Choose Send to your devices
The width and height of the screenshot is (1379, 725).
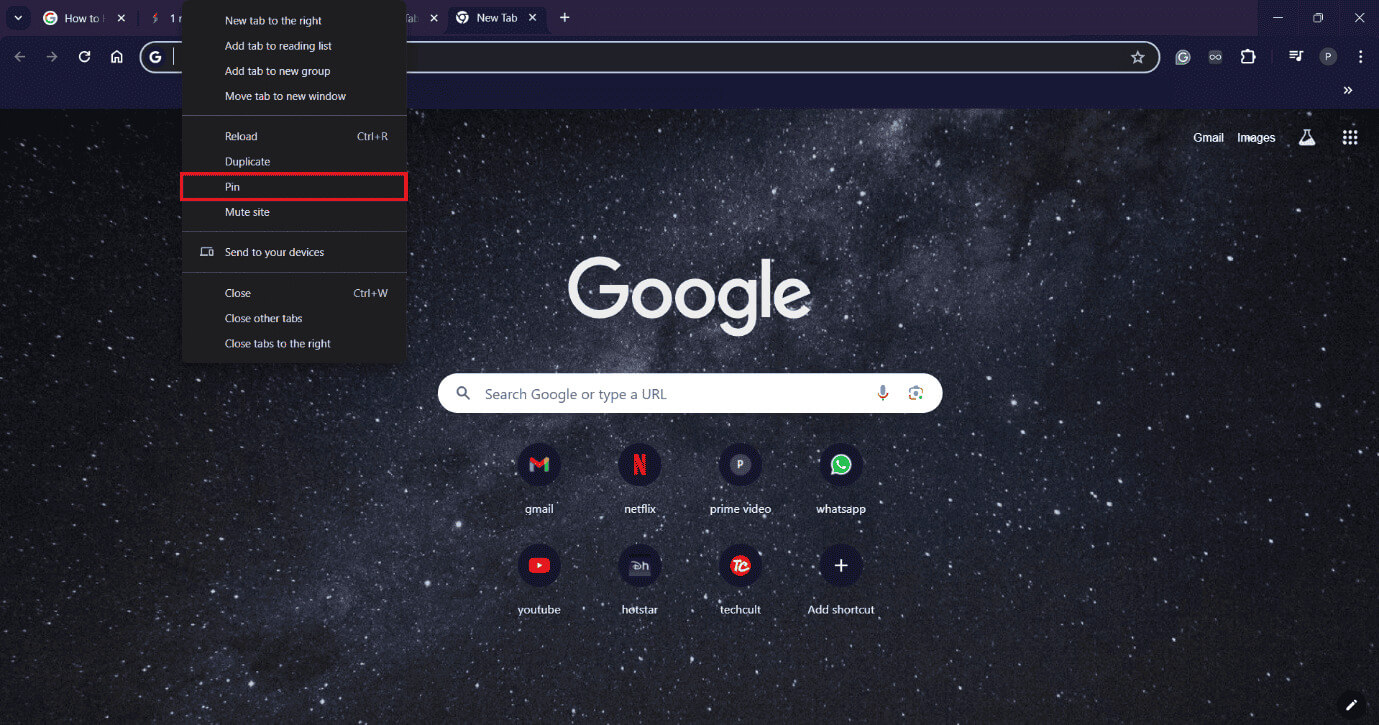point(294,252)
